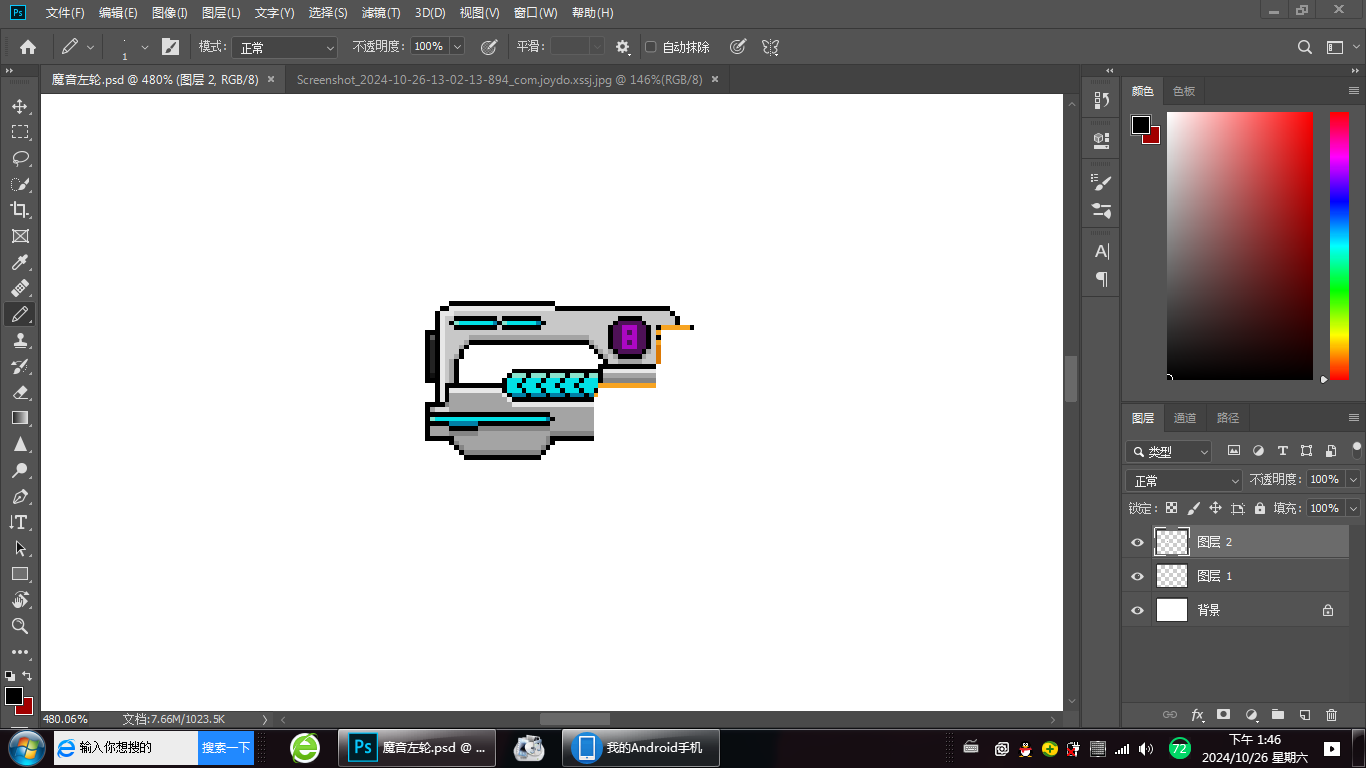The image size is (1366, 768).
Task: Open the smoothing options gear
Action: click(623, 47)
